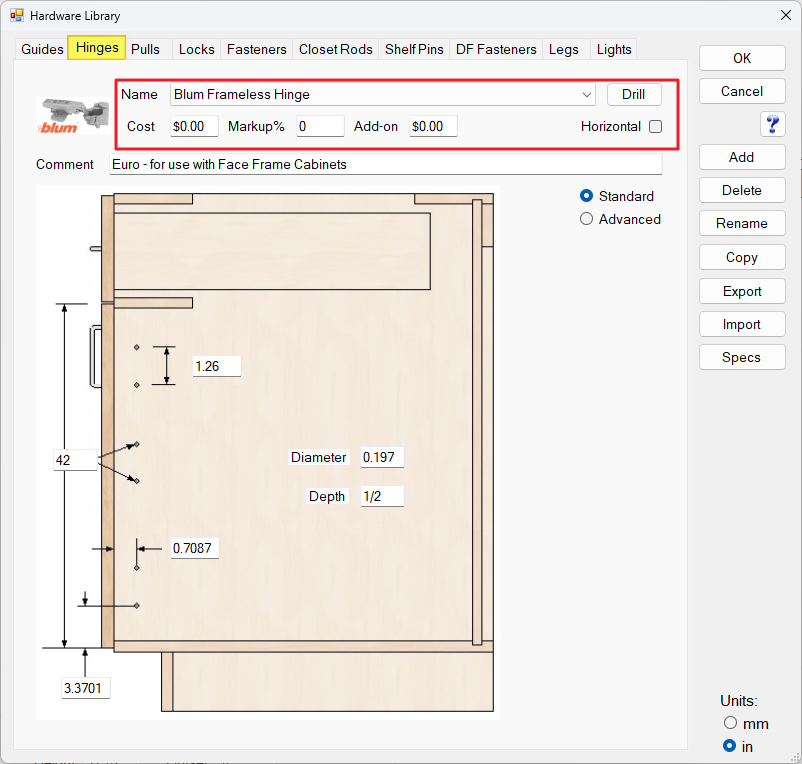
Task: Choose the Standard radio option
Action: pos(586,196)
